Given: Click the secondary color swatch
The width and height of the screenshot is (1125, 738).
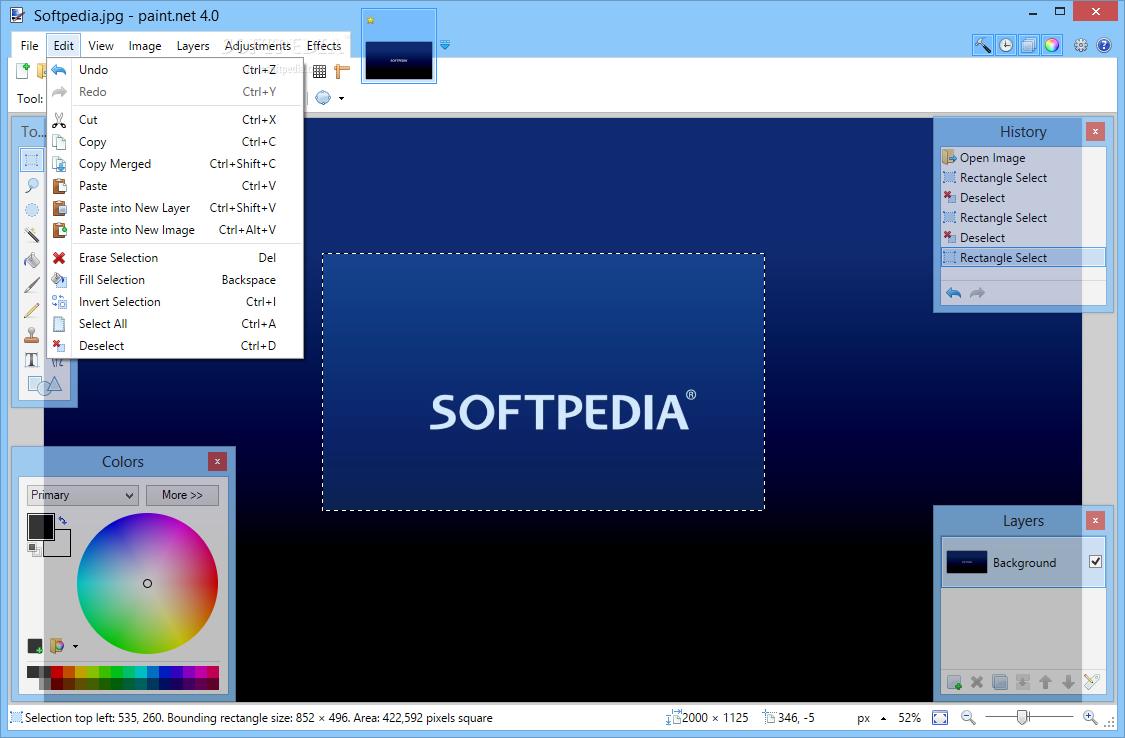Looking at the screenshot, I should coord(62,548).
